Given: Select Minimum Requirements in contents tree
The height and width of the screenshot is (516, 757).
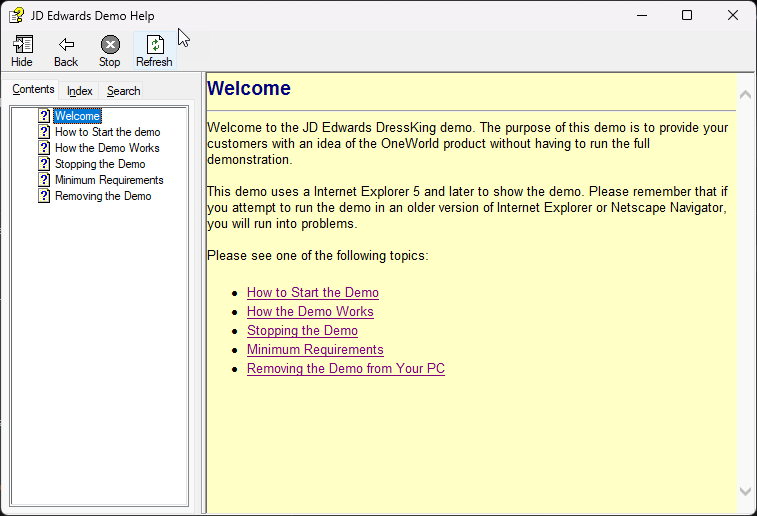Looking at the screenshot, I should 109,180.
